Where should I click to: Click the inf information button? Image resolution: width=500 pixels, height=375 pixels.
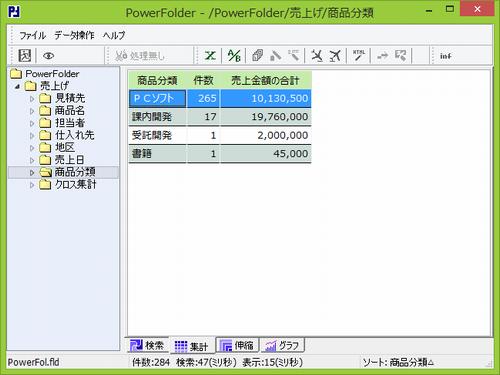pos(446,56)
